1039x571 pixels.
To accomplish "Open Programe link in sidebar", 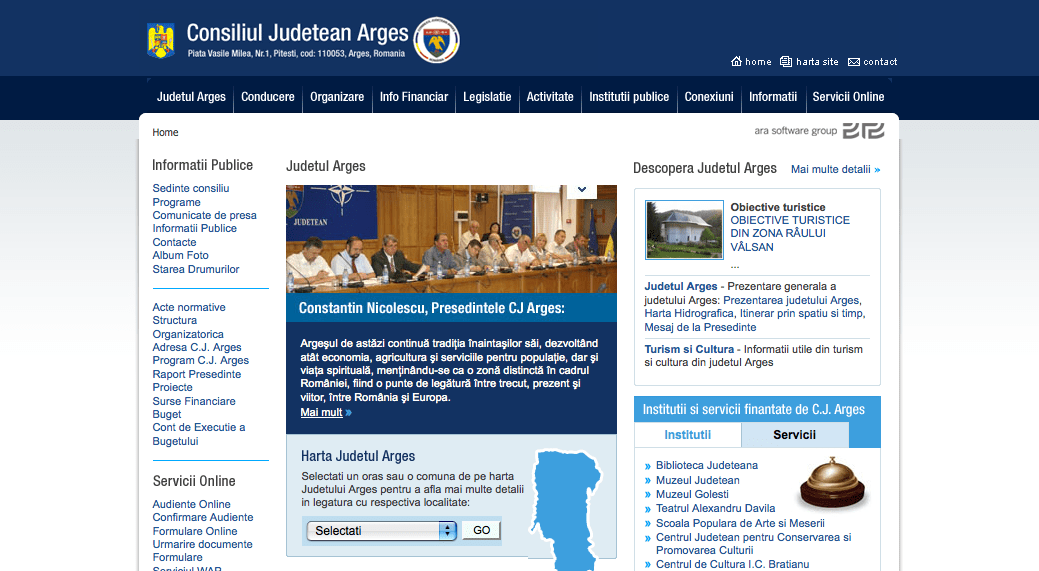I will point(176,202).
